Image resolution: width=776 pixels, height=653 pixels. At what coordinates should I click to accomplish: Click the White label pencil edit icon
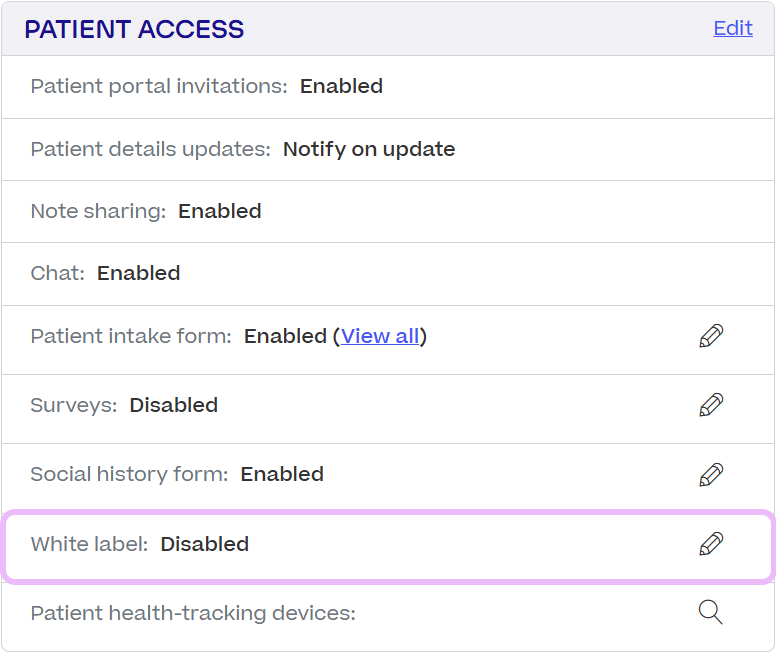point(711,544)
